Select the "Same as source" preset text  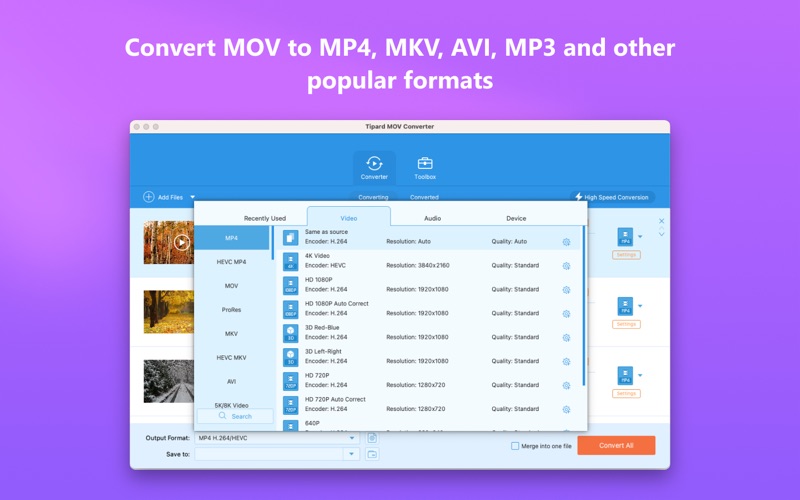click(x=326, y=232)
